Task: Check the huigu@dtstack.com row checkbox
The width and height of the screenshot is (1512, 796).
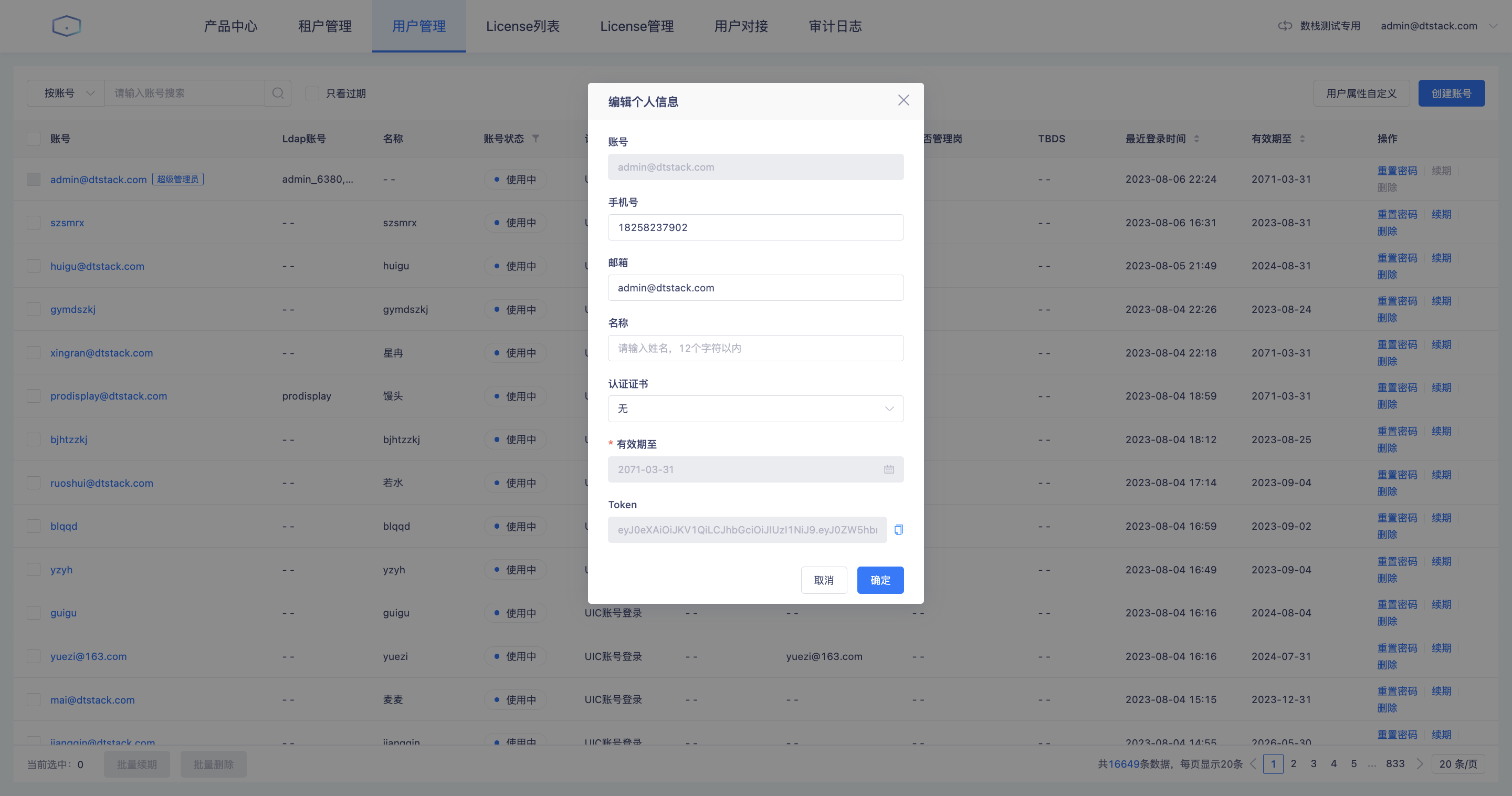Action: click(x=34, y=266)
